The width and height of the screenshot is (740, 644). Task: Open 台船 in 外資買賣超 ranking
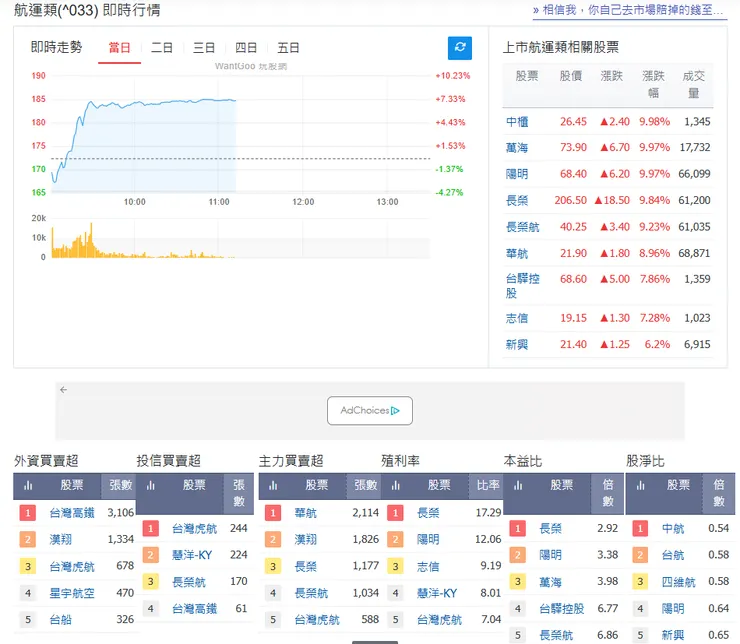61,619
